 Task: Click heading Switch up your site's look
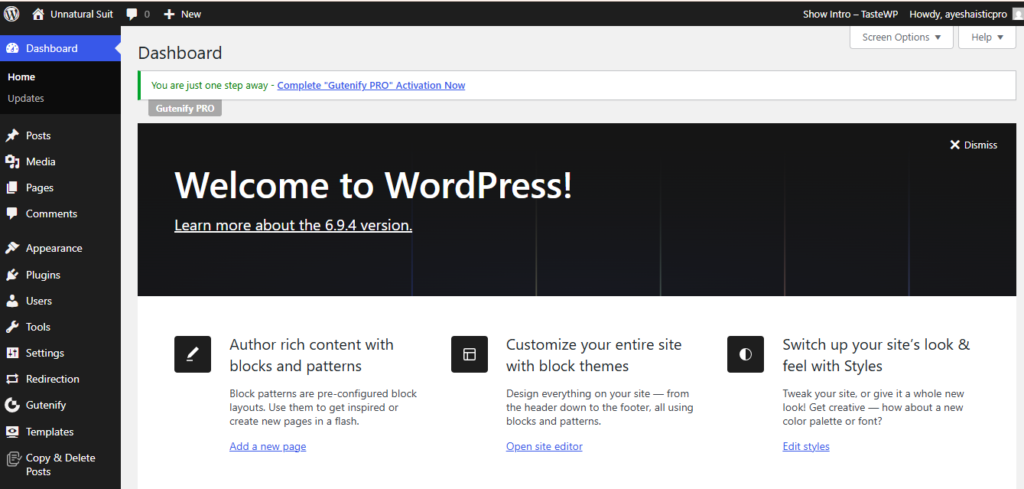click(x=876, y=355)
